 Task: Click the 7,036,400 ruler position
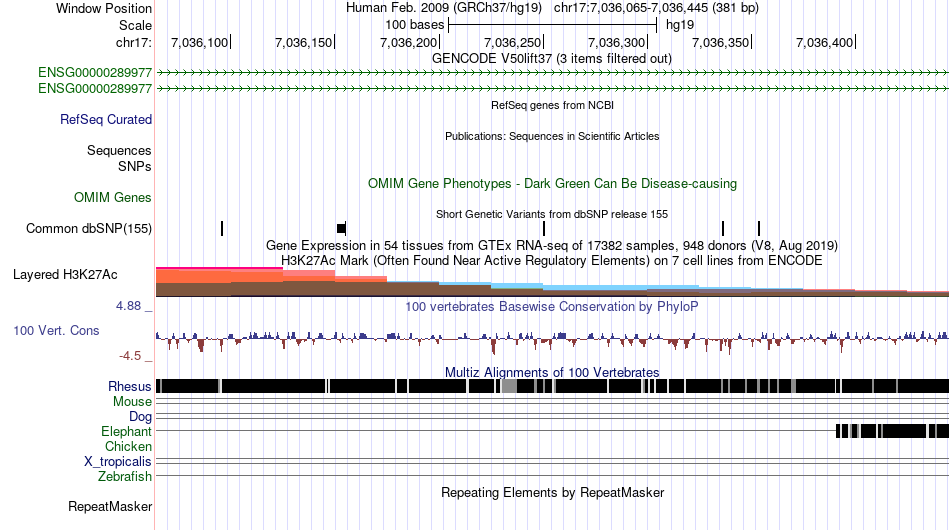click(x=825, y=42)
